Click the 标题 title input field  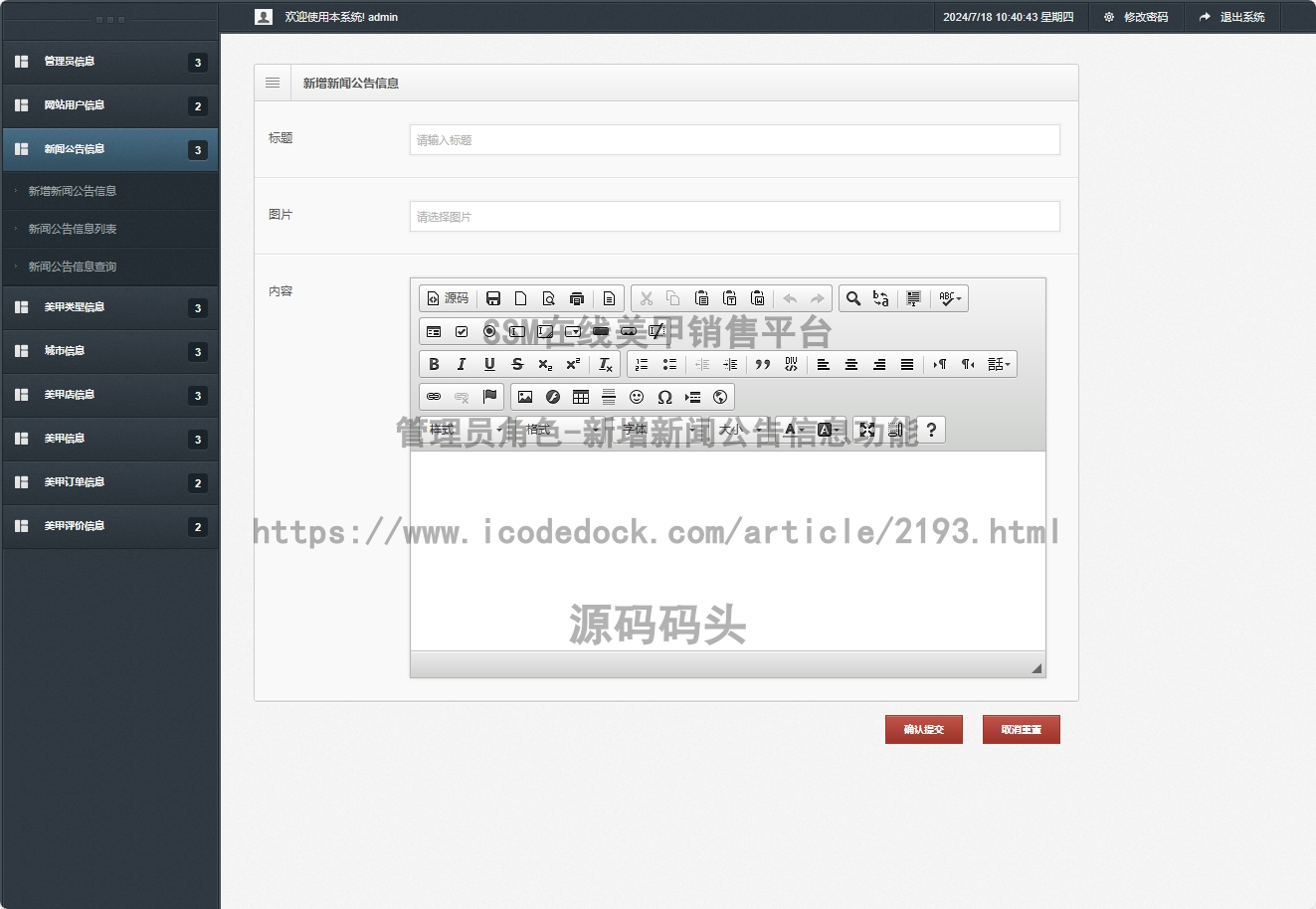coord(735,139)
